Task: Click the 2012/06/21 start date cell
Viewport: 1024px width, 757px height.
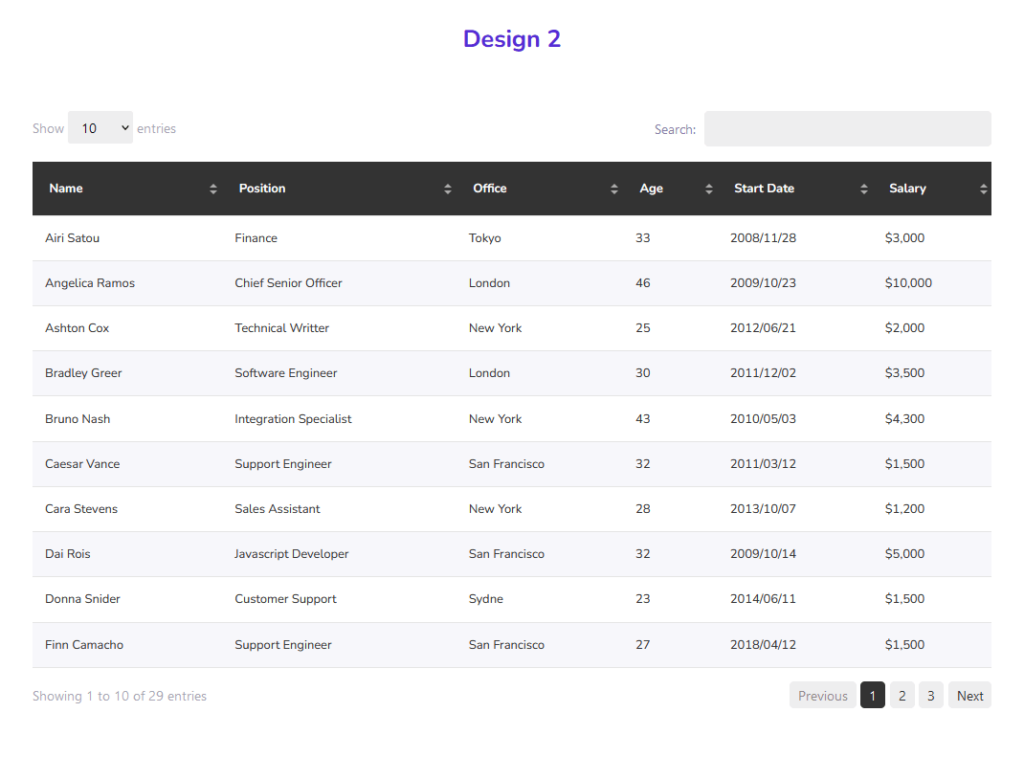Action: pos(763,328)
